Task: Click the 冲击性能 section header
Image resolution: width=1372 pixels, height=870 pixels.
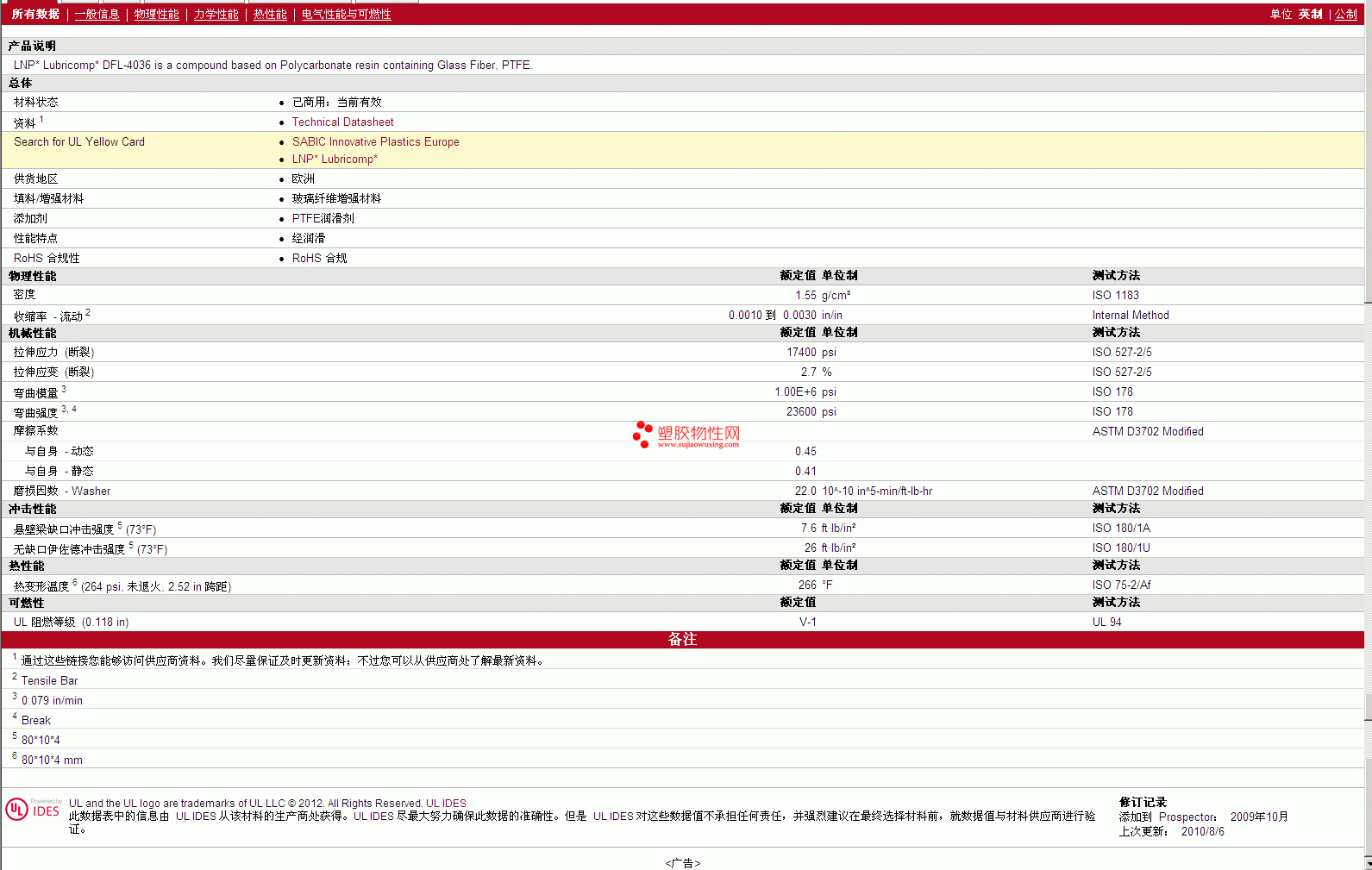Action: [32, 510]
